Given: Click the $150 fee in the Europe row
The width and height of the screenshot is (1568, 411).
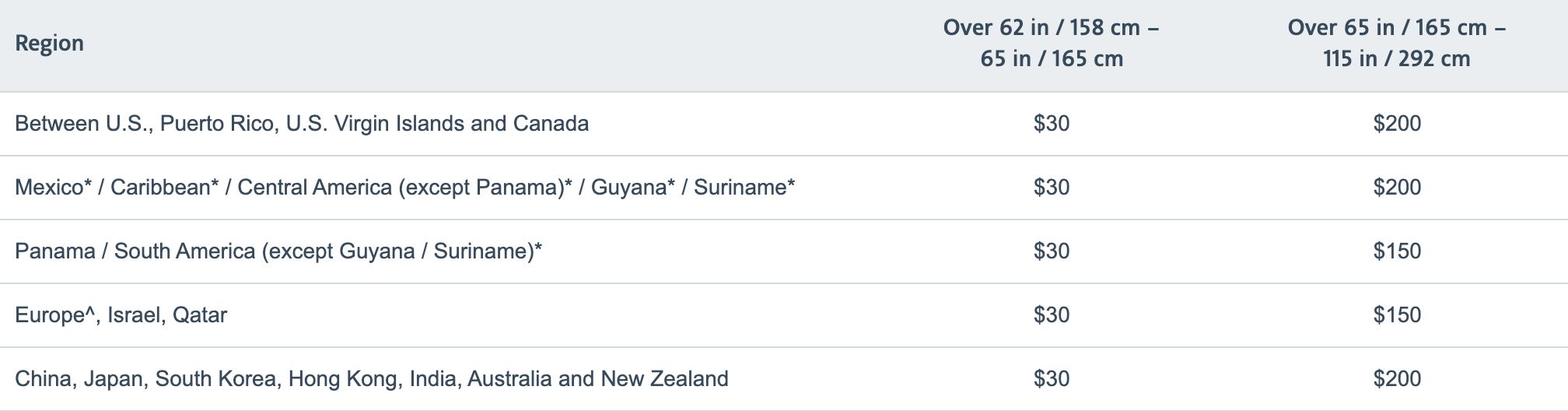Looking at the screenshot, I should click(1397, 315).
